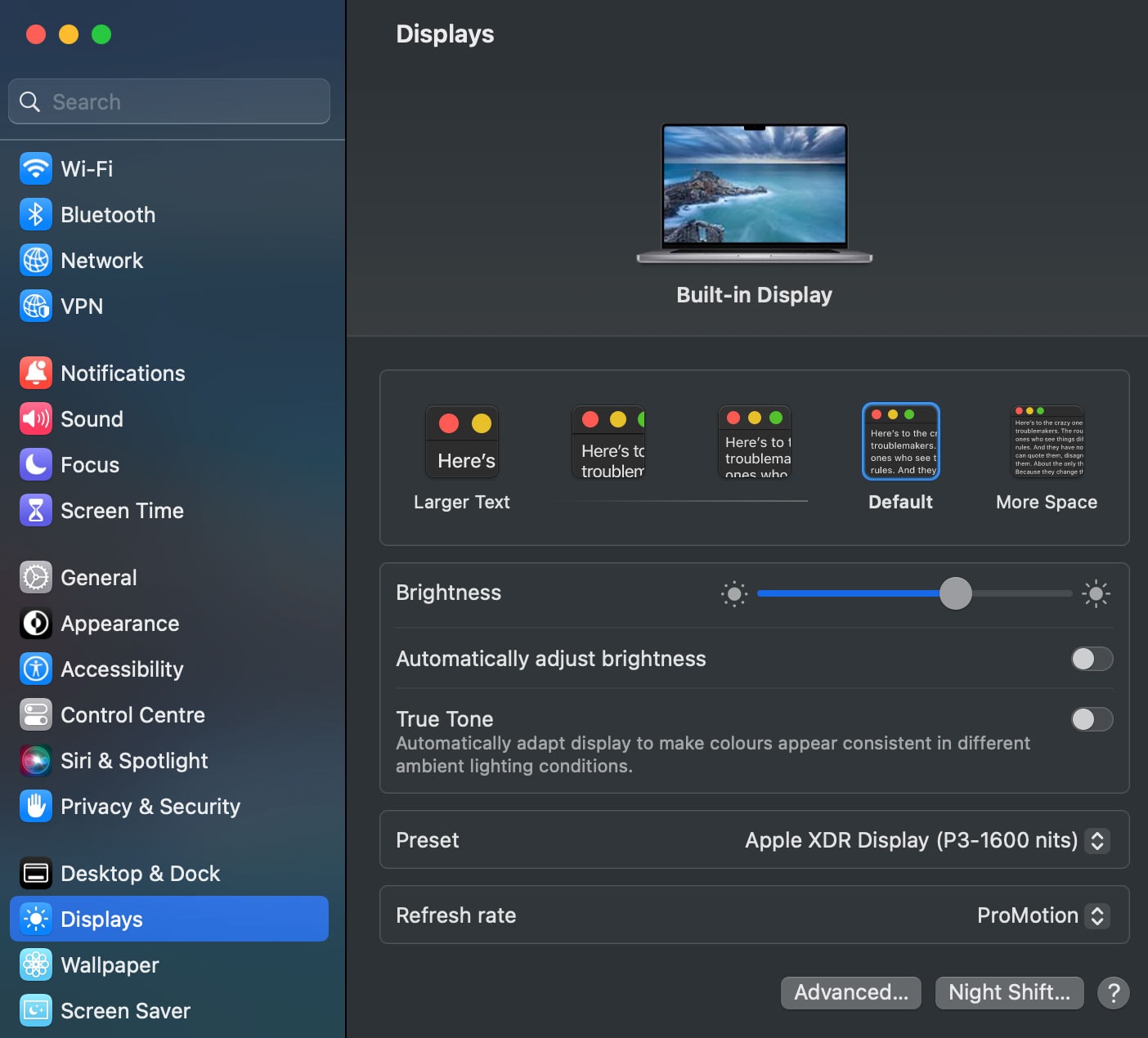This screenshot has height=1038, width=1148.
Task: Open Bluetooth settings icon
Action: [x=36, y=215]
